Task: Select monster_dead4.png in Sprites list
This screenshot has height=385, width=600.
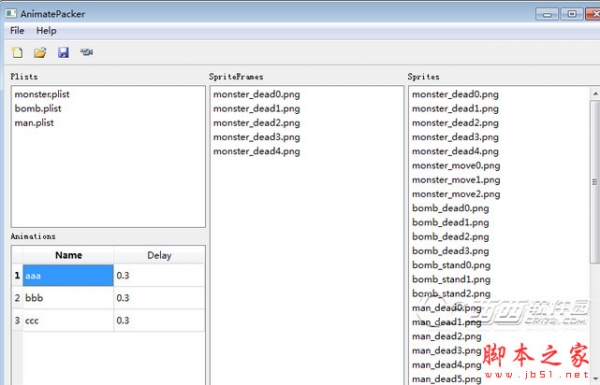Action: tap(455, 151)
